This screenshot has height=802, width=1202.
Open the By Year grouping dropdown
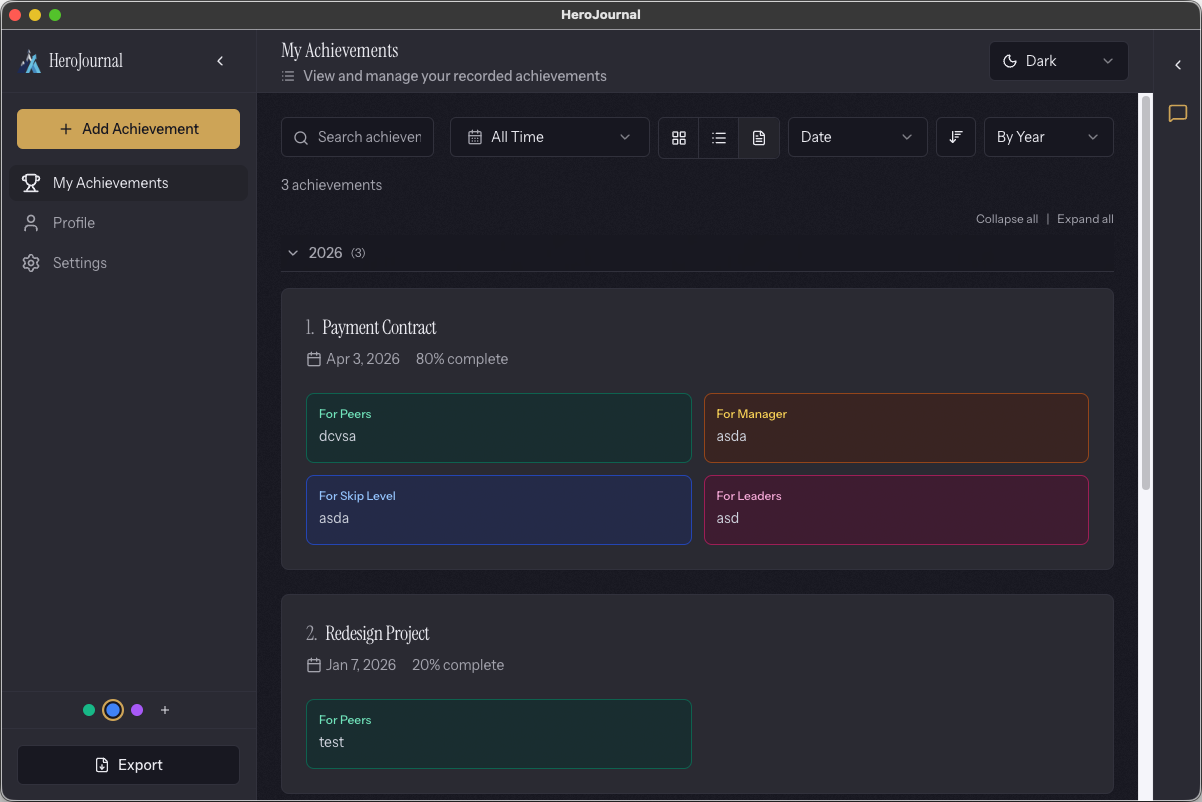1048,137
